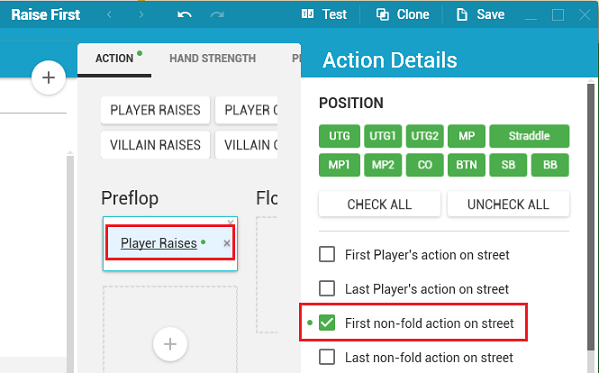Run the filter with Test
This screenshot has height=373, width=599.
tap(324, 15)
